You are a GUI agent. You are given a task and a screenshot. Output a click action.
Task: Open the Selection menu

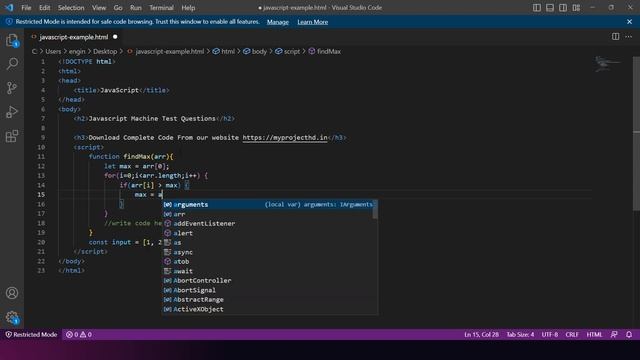click(x=71, y=8)
